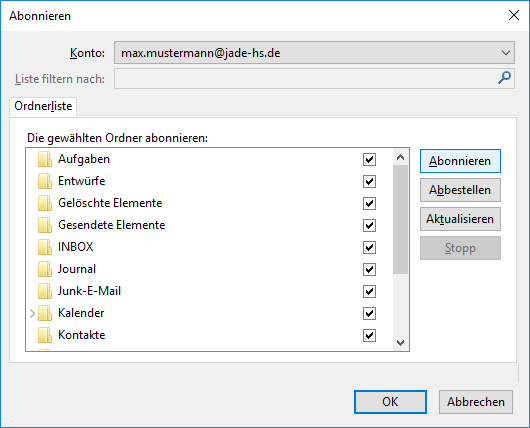Click the Gelöschte Elemente folder icon

(x=45, y=203)
